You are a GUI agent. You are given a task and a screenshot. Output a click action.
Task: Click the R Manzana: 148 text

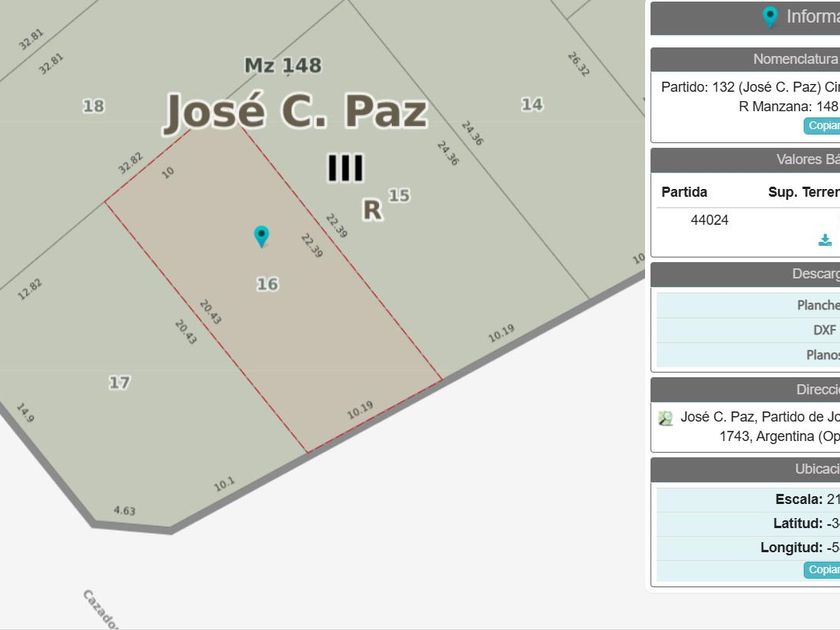pos(788,107)
